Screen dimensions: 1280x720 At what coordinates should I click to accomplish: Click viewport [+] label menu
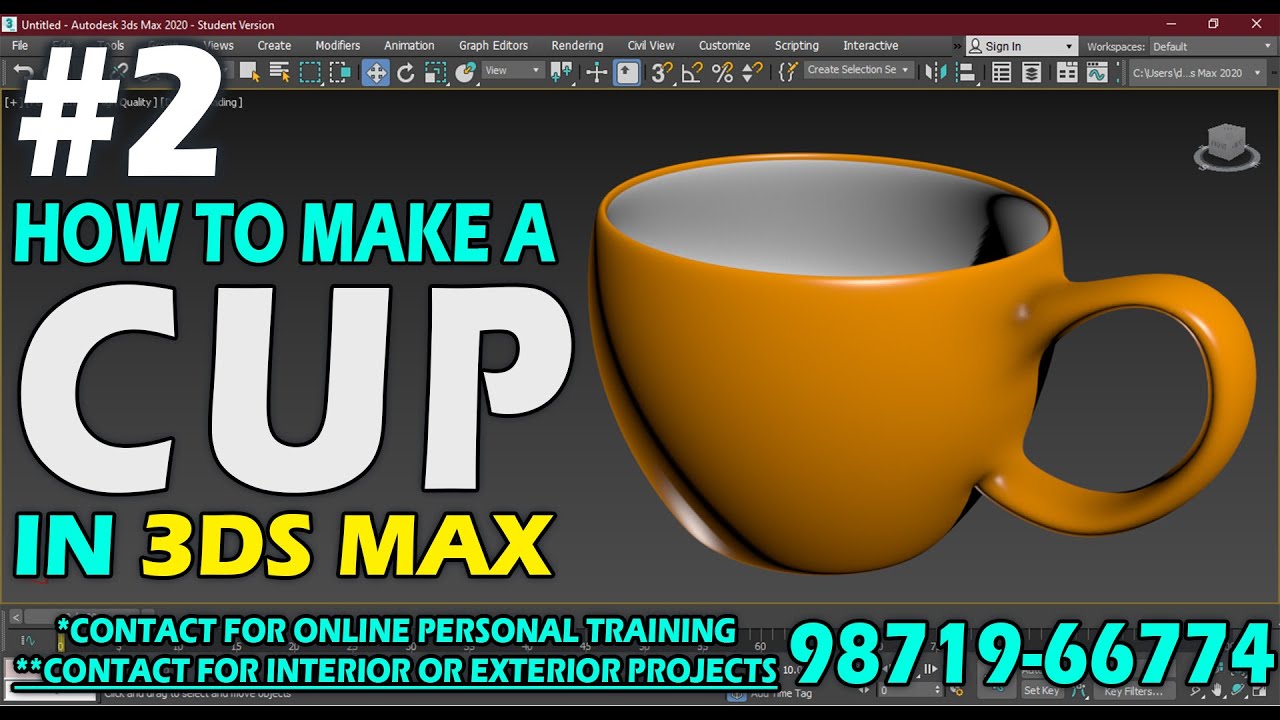tap(12, 102)
